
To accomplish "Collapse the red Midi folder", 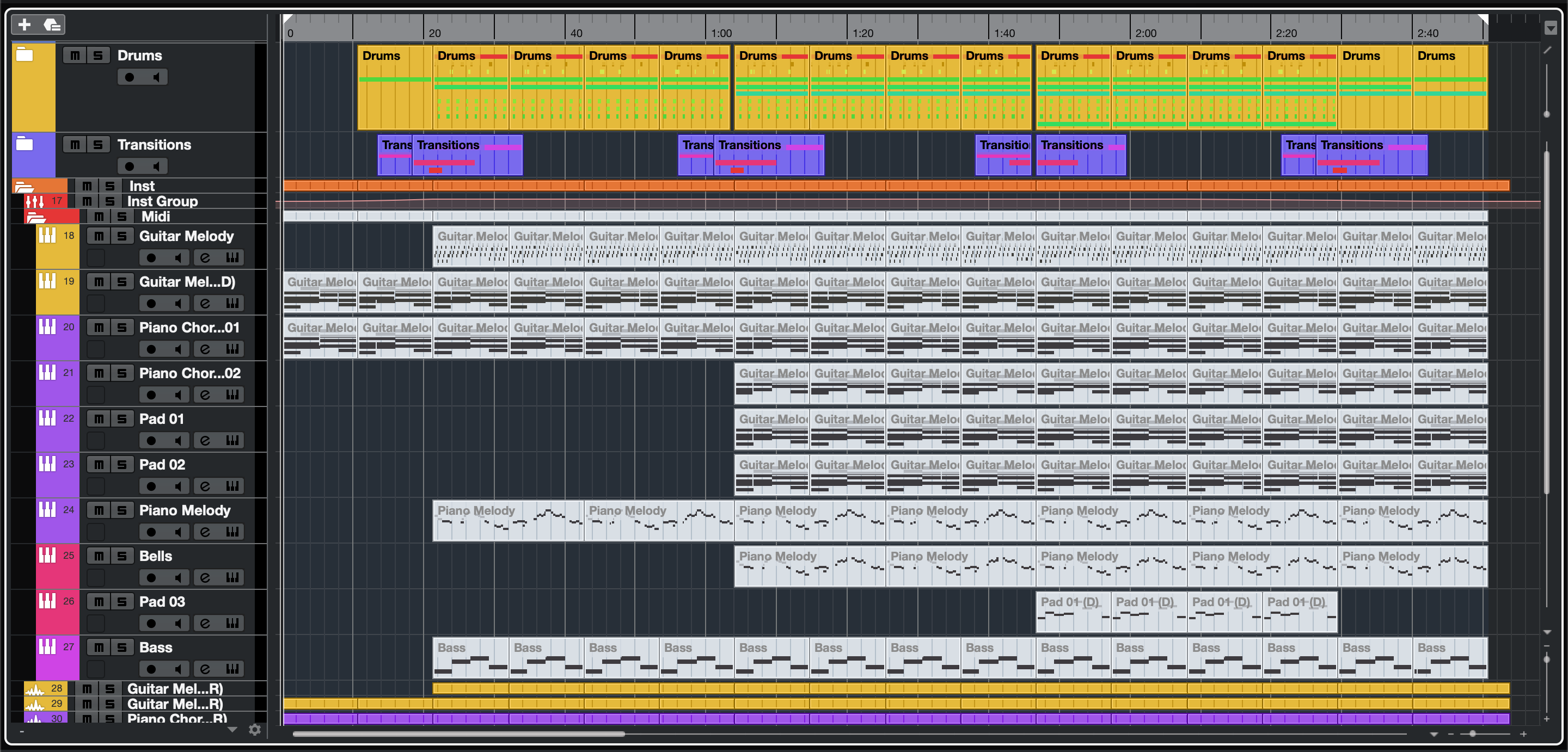I will point(36,217).
